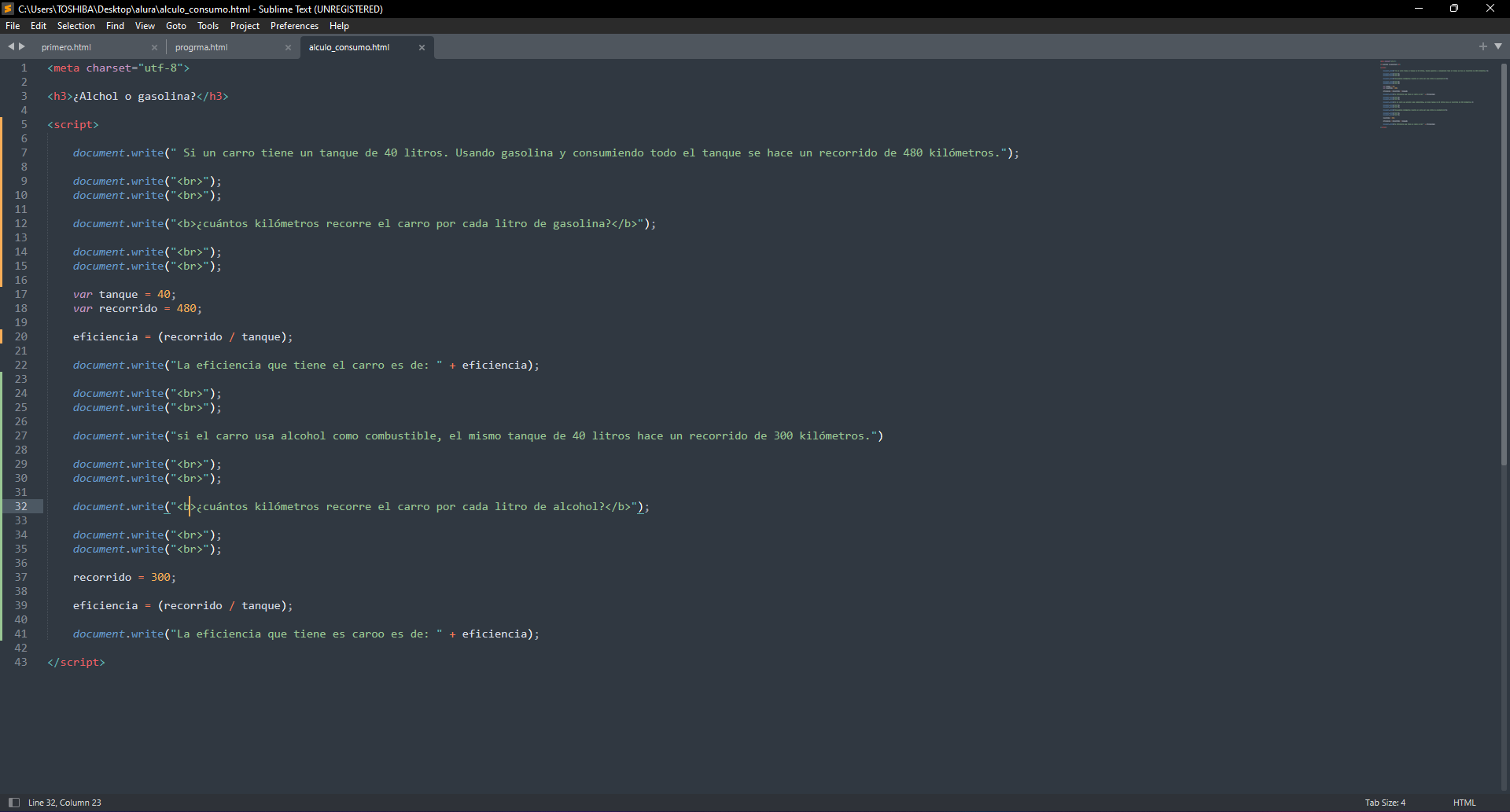Open the View menu

tap(145, 26)
